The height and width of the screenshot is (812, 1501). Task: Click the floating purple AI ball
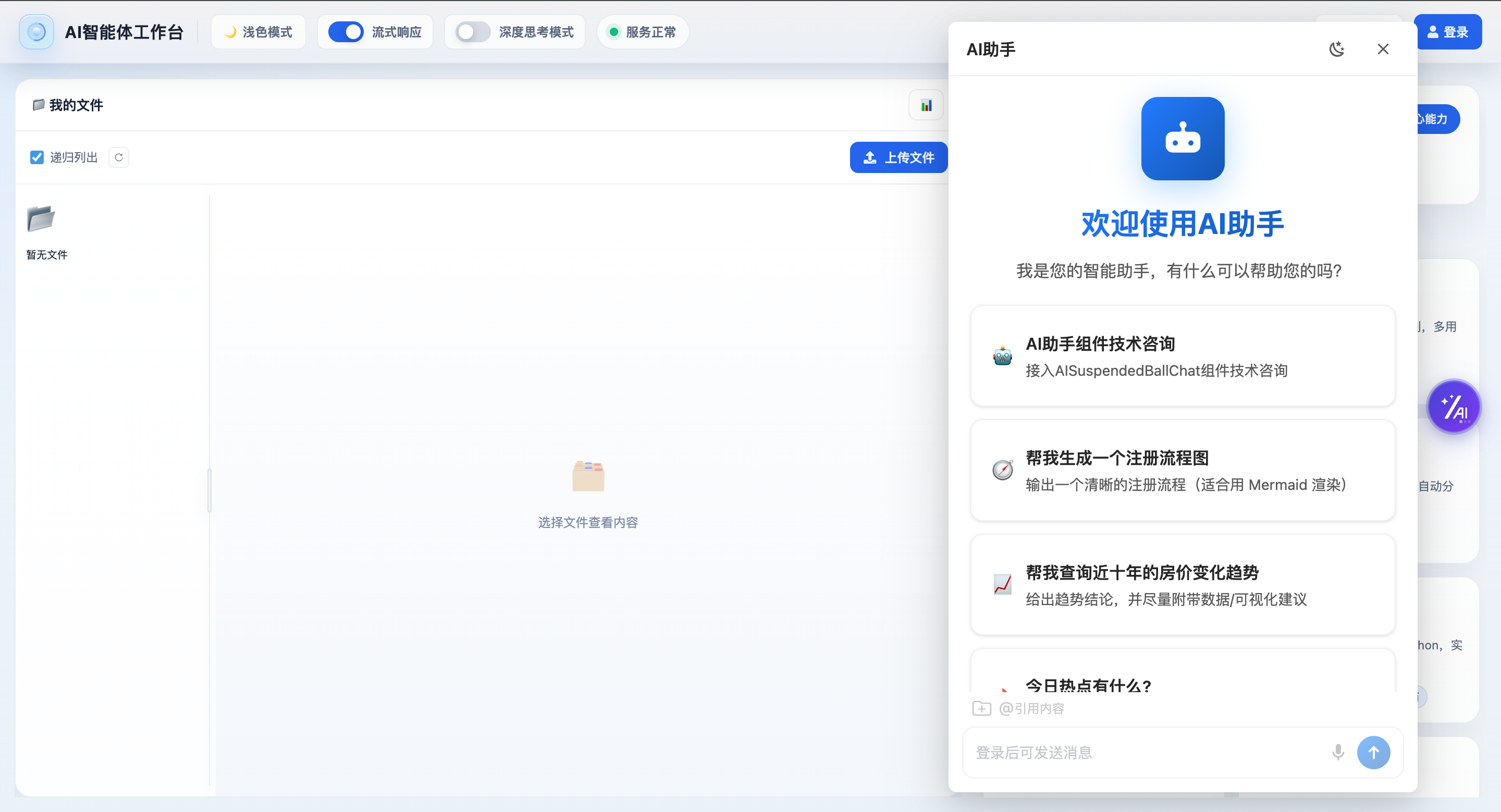[1454, 407]
